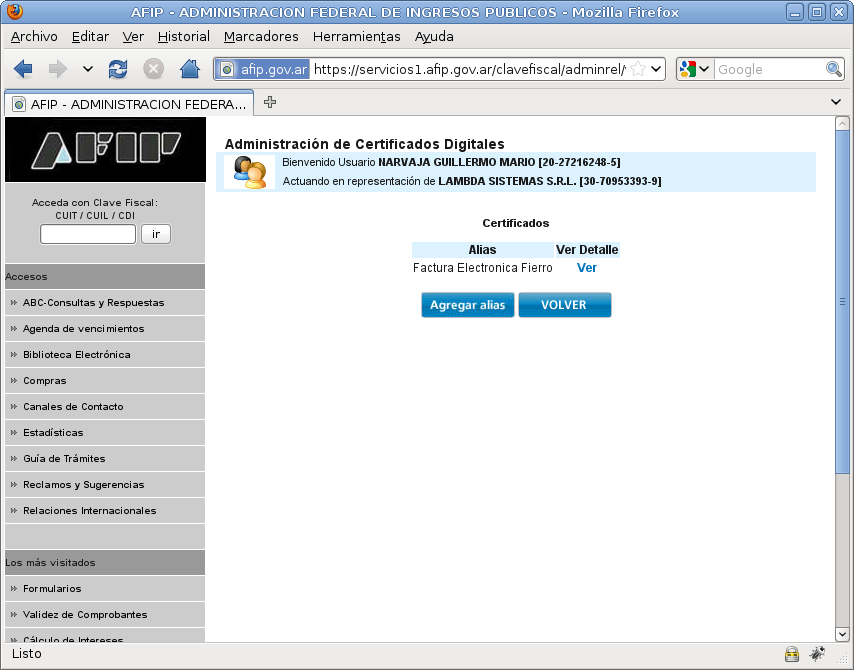Click the Ver Detalle column header
Screen dimensions: 854x670
[587, 250]
